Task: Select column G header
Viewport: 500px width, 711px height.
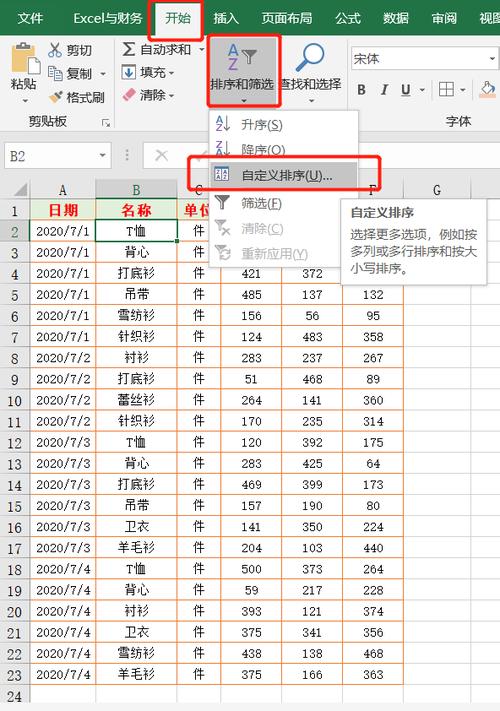Action: (437, 190)
